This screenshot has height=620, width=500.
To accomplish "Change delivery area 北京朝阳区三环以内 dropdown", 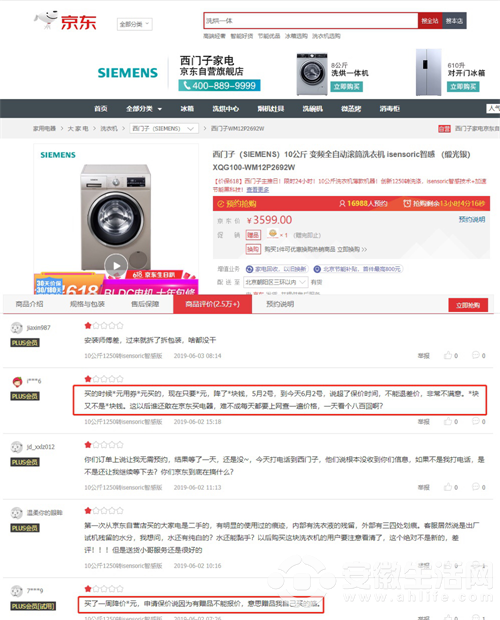I will (x=275, y=282).
